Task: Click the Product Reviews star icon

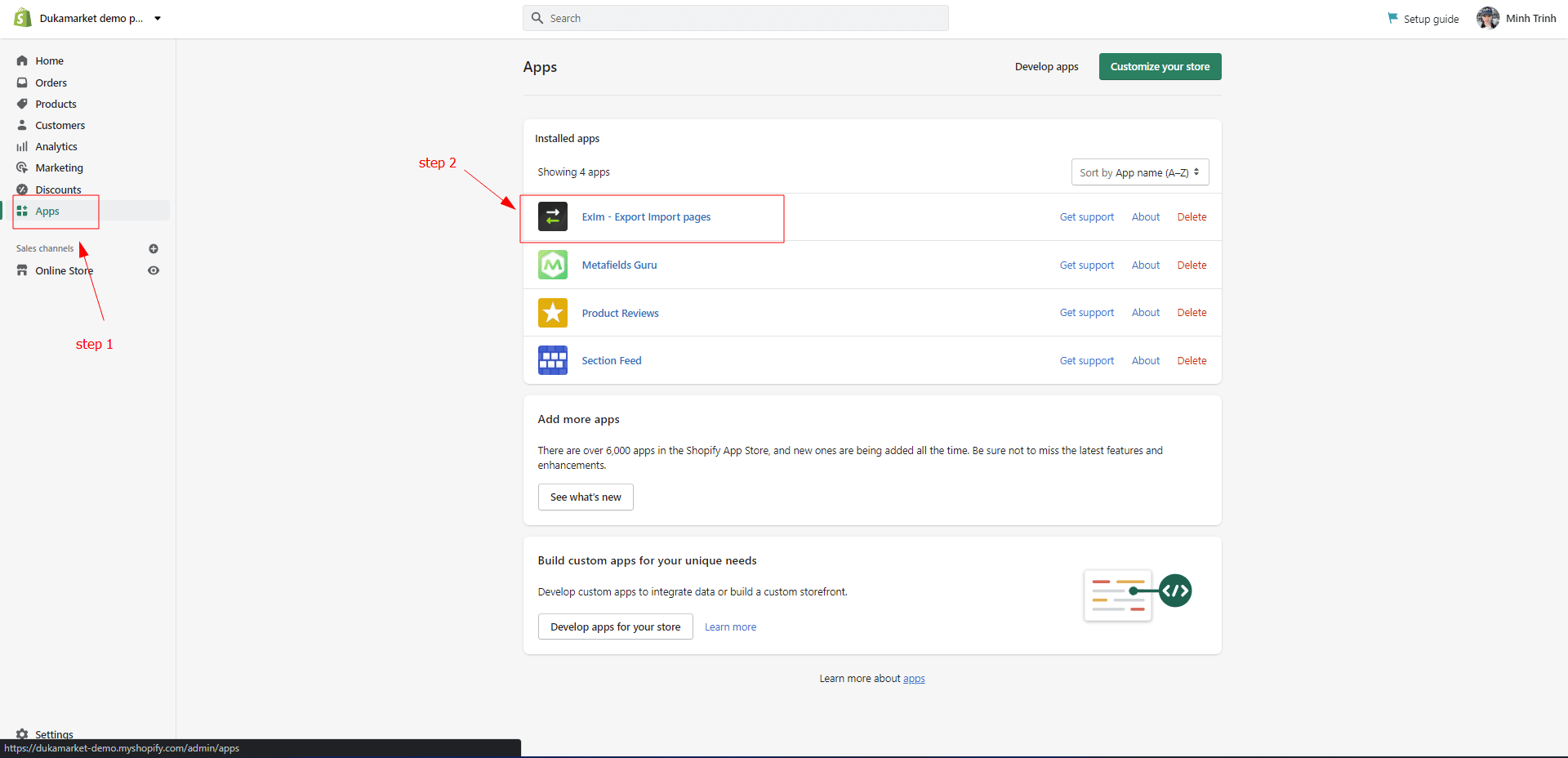Action: point(552,313)
